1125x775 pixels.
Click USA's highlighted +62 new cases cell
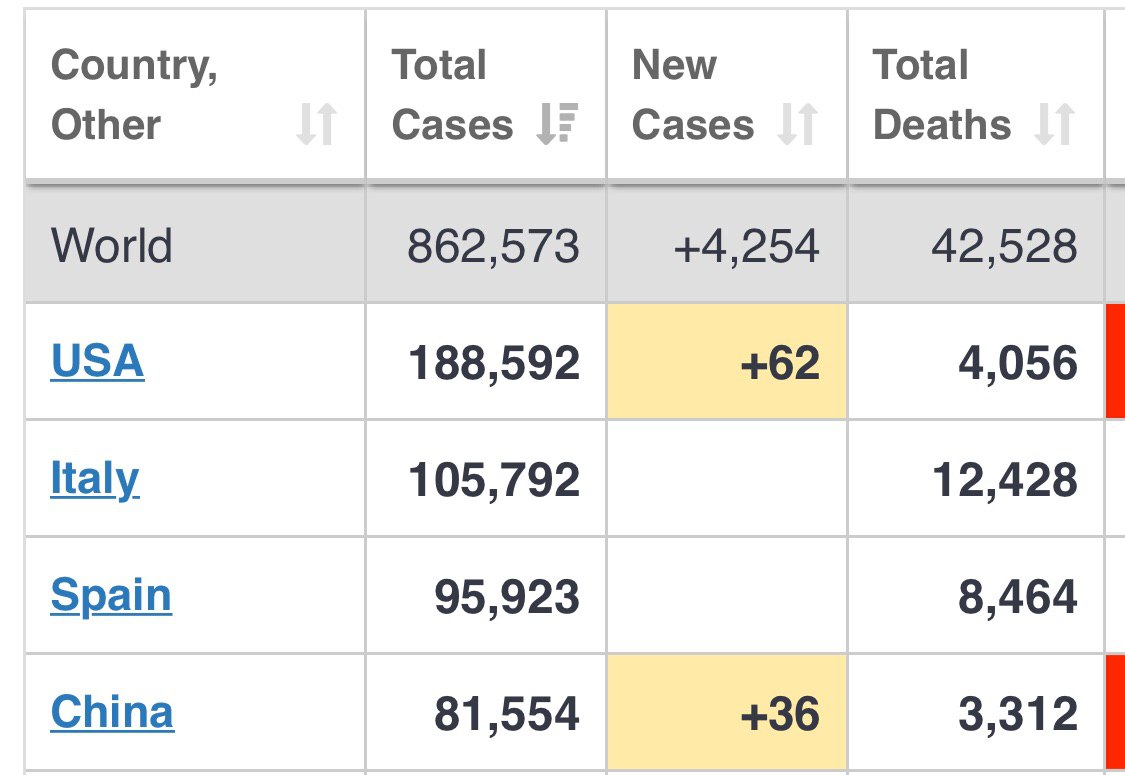click(727, 362)
